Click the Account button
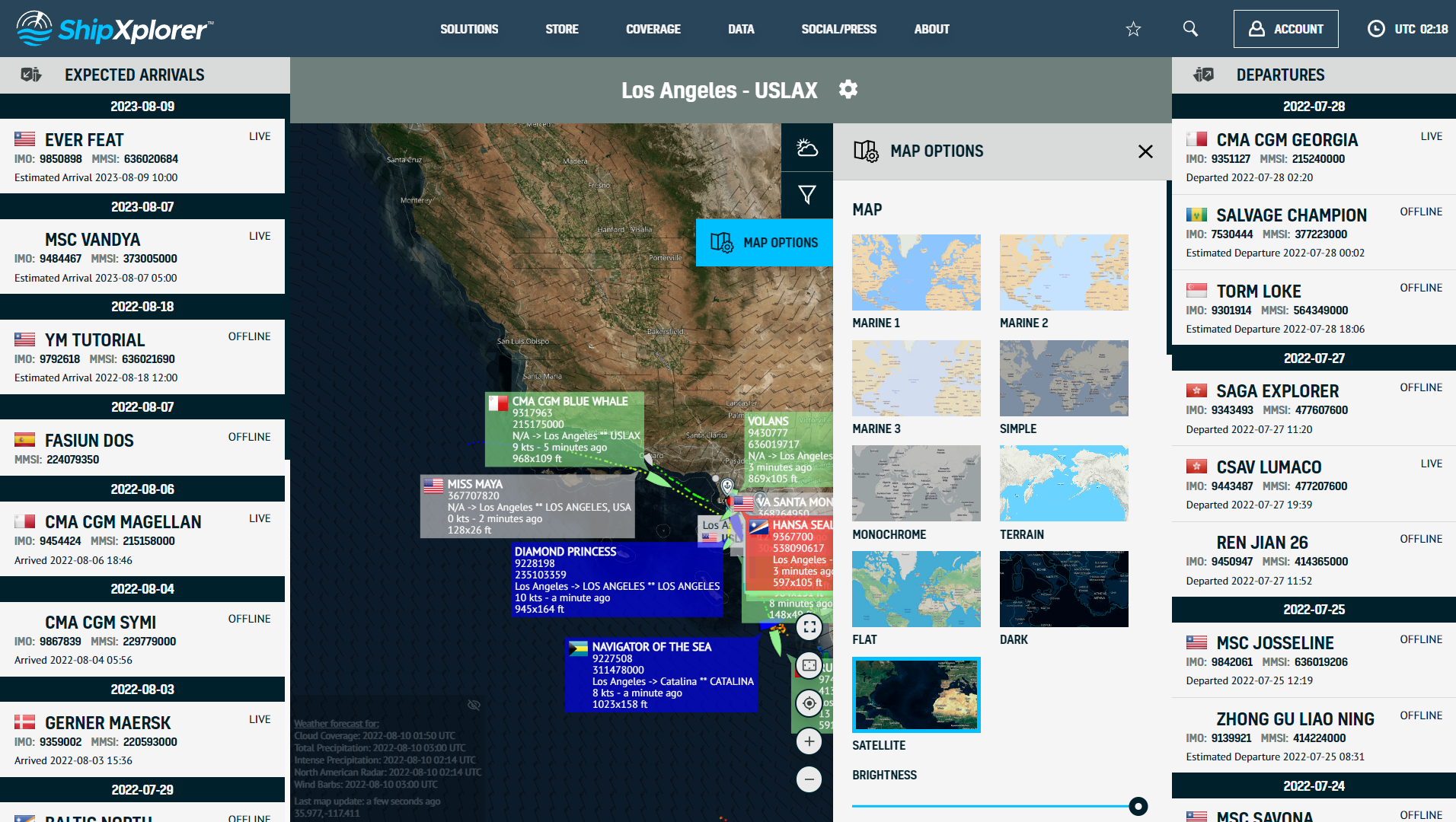The image size is (1456, 822). (x=1285, y=29)
